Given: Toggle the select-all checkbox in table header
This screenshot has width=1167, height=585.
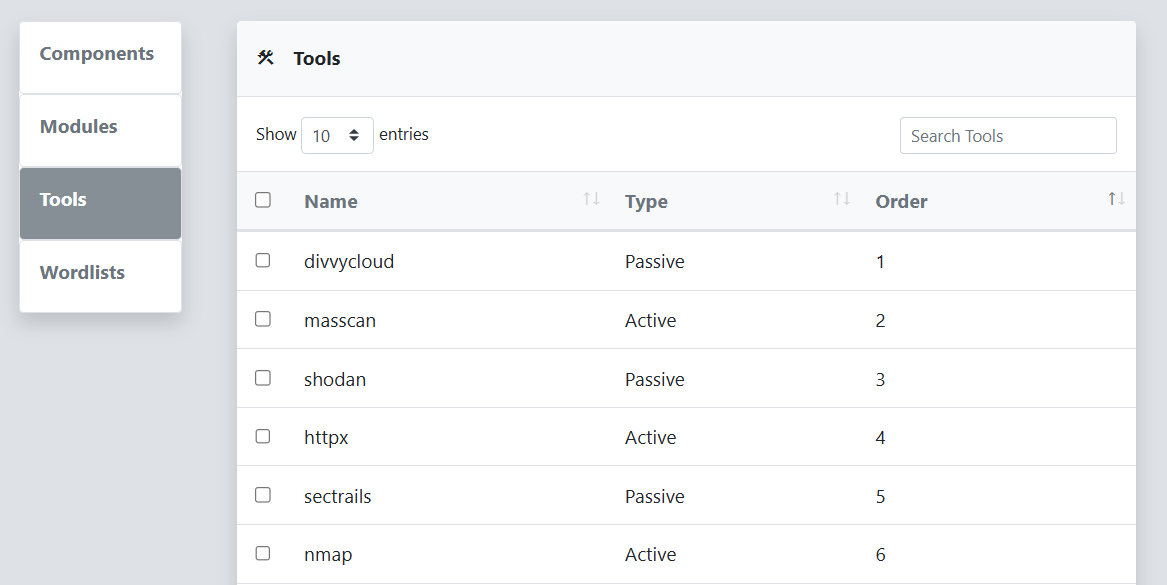Looking at the screenshot, I should [x=263, y=199].
